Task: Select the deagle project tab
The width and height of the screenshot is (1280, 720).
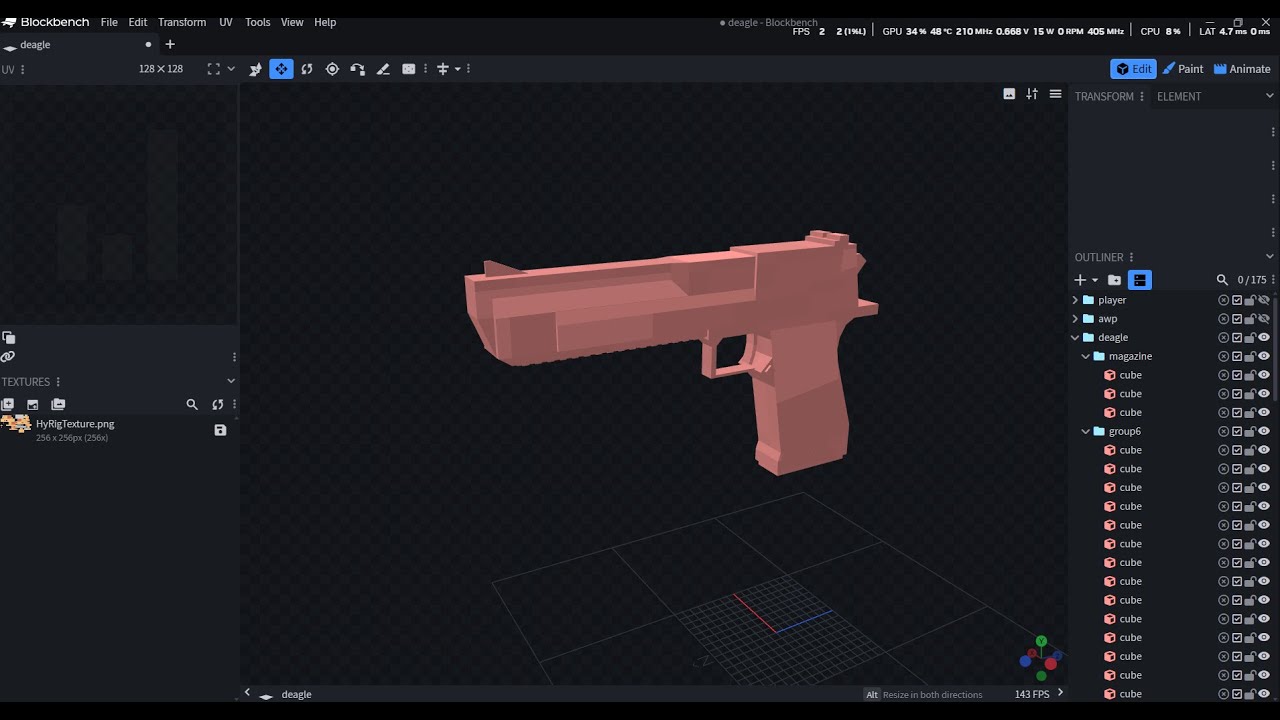Action: coord(78,44)
